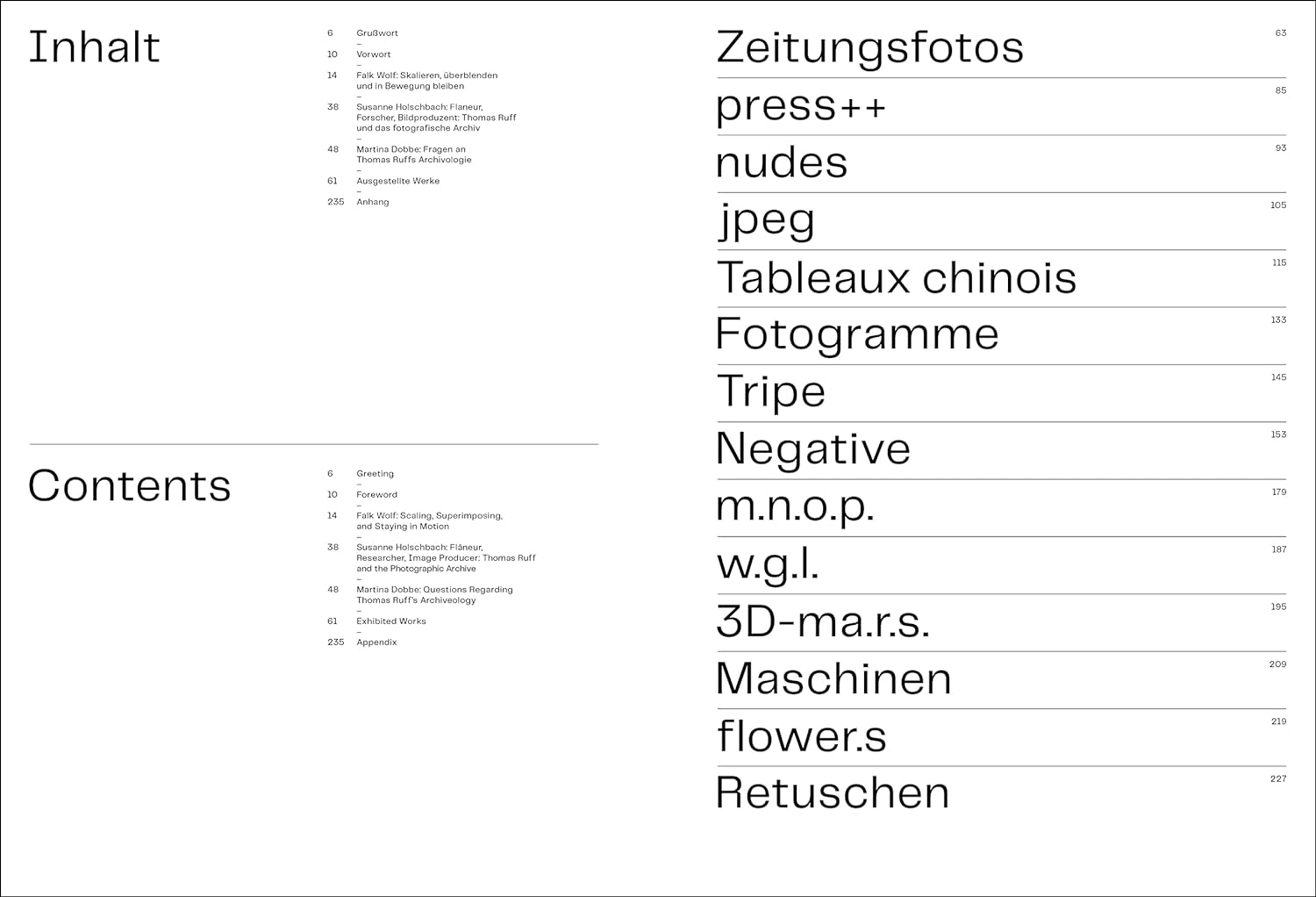Click the Fotogramme chapter title
The image size is (1316, 897).
(857, 334)
